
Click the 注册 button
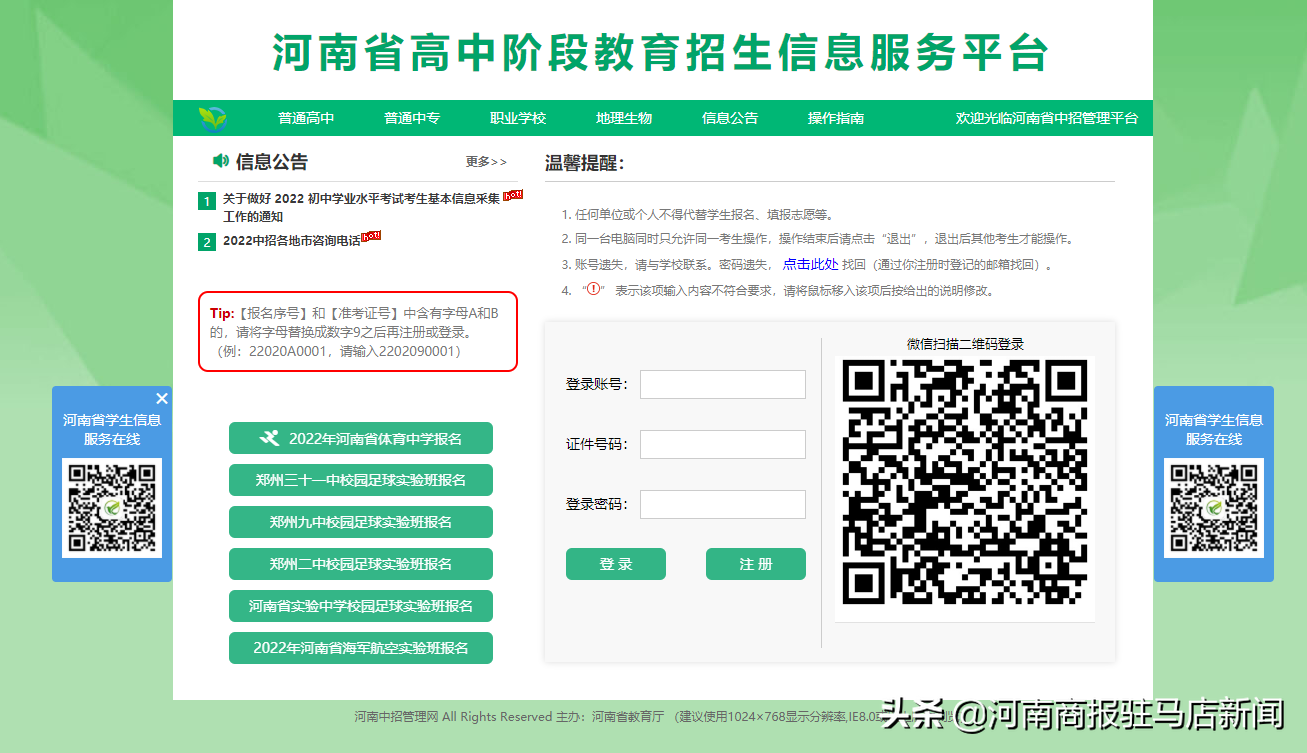point(756,564)
